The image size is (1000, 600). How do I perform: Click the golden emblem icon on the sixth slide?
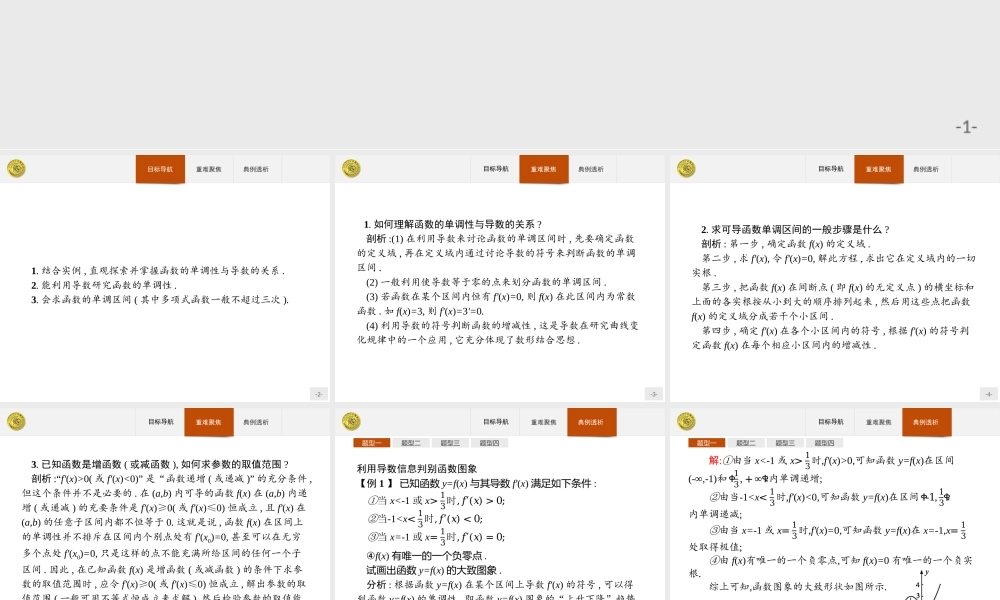click(686, 422)
